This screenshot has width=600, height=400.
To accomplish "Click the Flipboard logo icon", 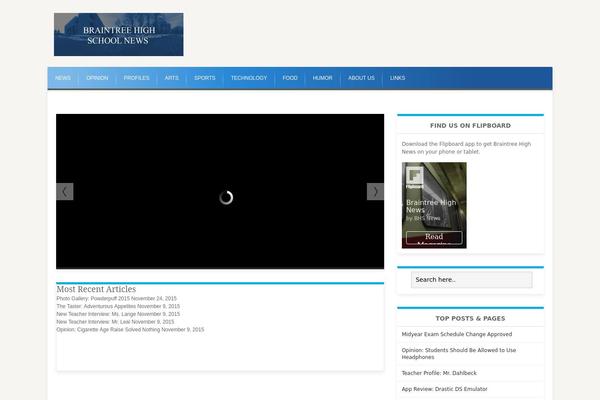I will 414,176.
